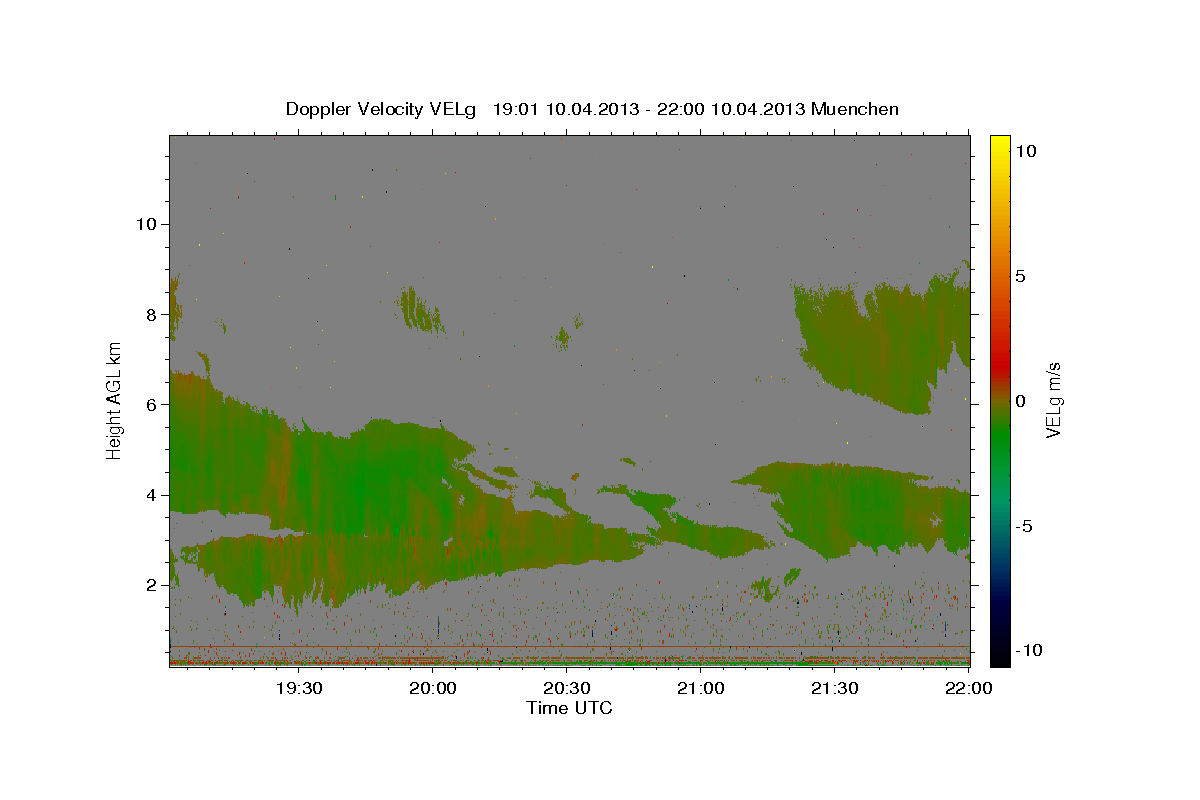The image size is (1200, 800).
Task: Click the colorbar tick label 0
Action: click(1021, 401)
